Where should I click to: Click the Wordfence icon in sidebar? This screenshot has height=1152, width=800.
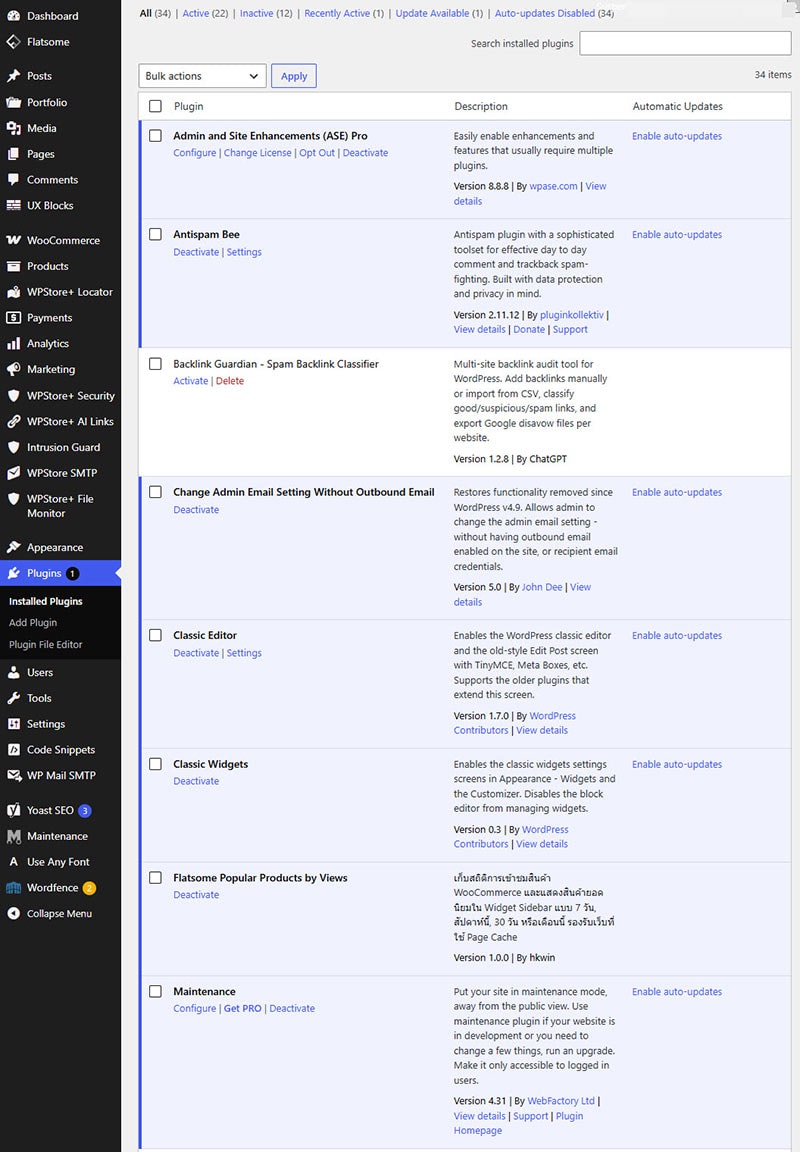click(x=13, y=888)
